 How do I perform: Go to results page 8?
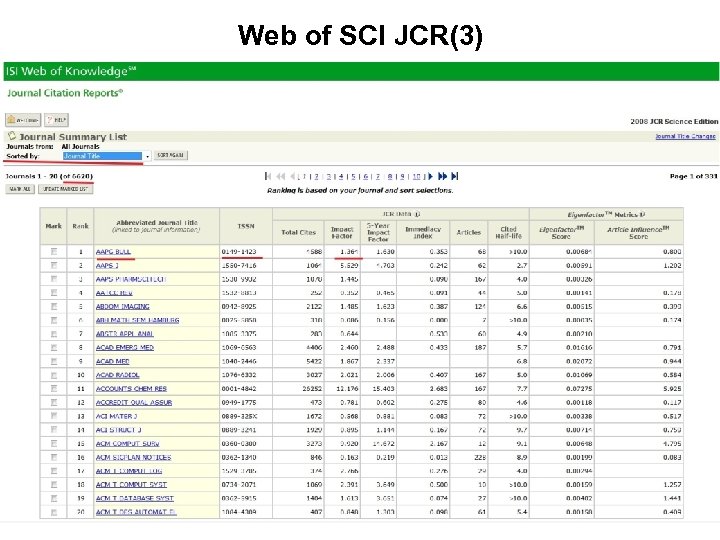coord(390,177)
